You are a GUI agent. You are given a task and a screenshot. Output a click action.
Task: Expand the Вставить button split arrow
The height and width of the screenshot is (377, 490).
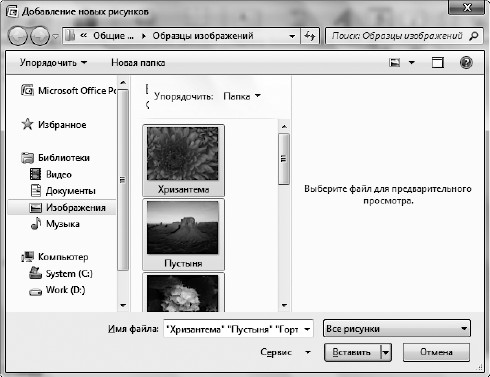(386, 352)
